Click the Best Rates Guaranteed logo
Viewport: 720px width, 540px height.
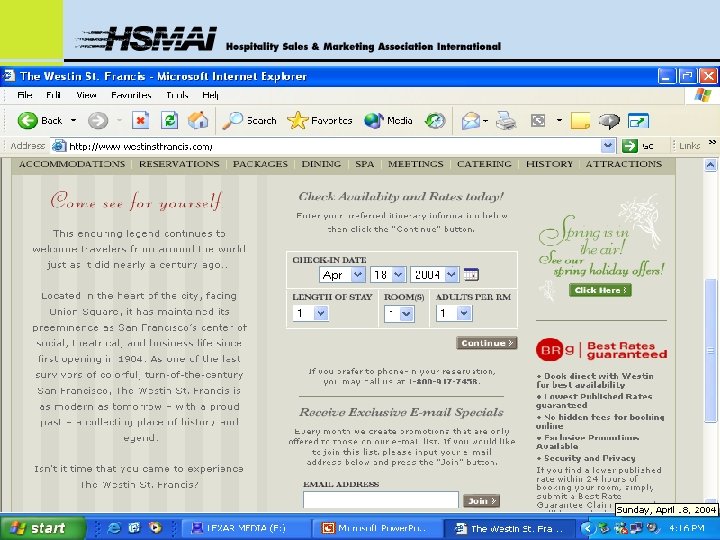pos(601,350)
